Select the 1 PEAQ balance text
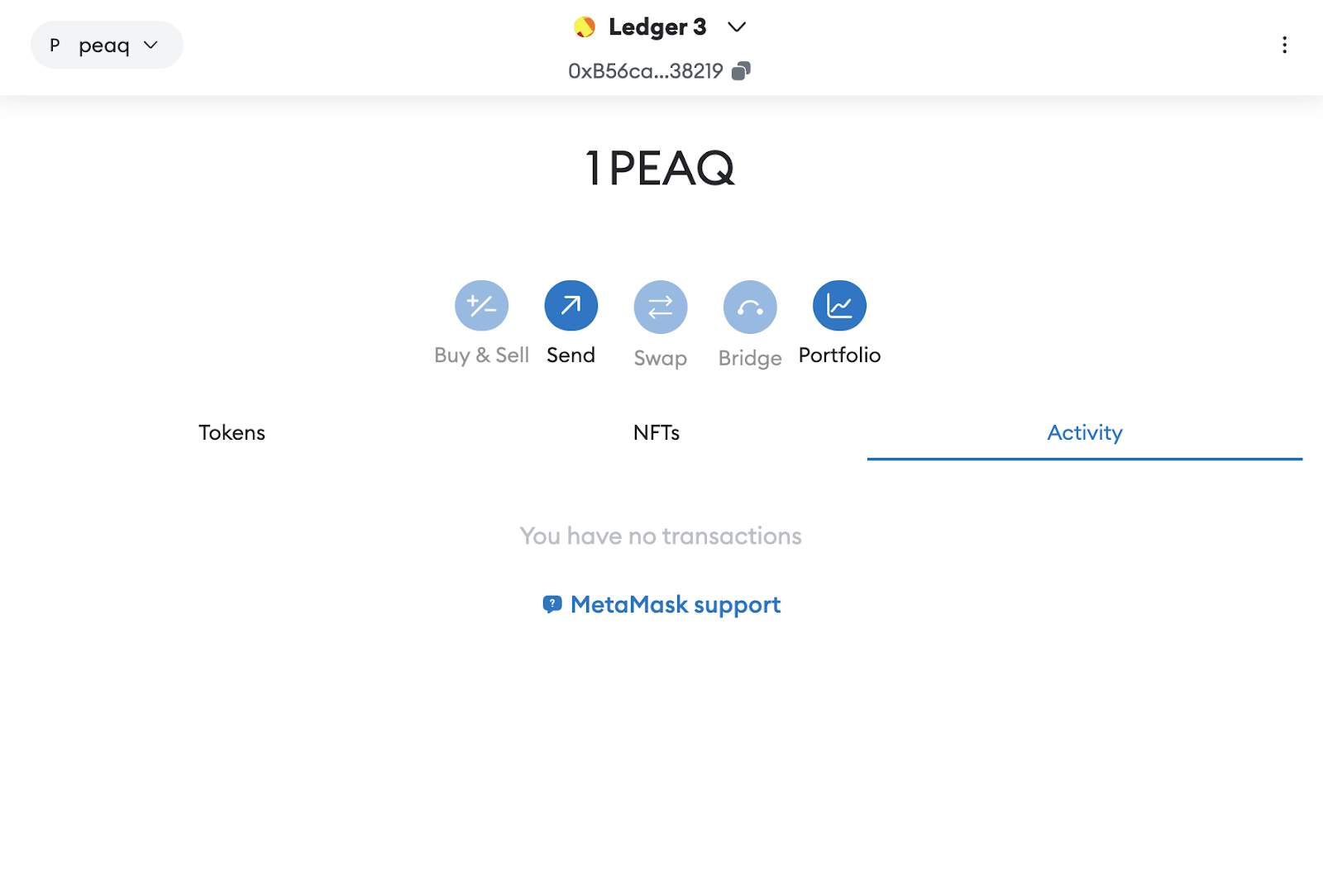Screen dimensions: 1323x896 coord(661,169)
